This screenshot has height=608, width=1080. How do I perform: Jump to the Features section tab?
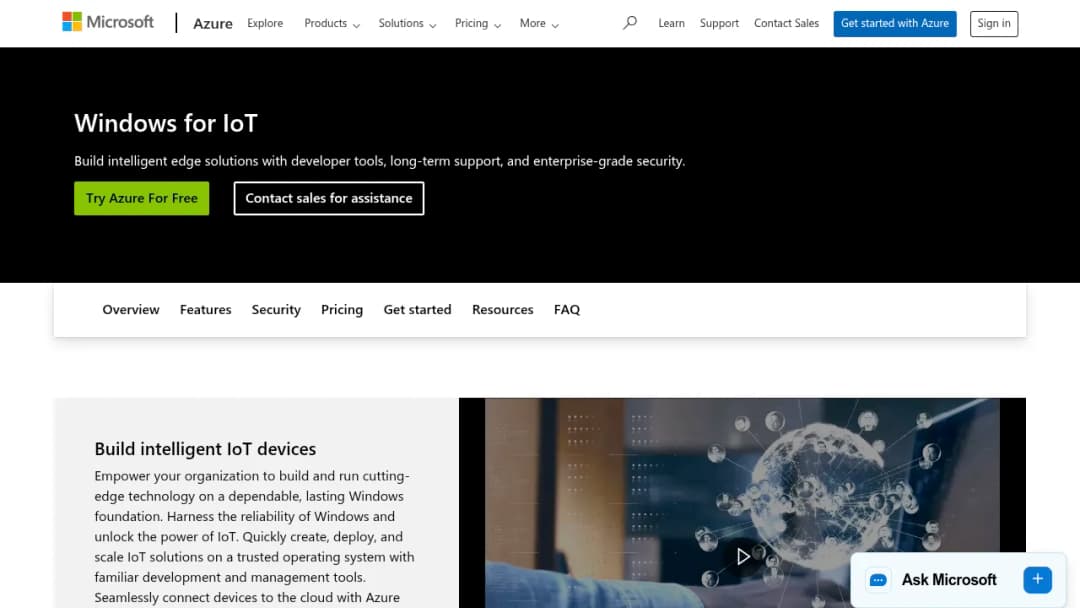coord(205,310)
